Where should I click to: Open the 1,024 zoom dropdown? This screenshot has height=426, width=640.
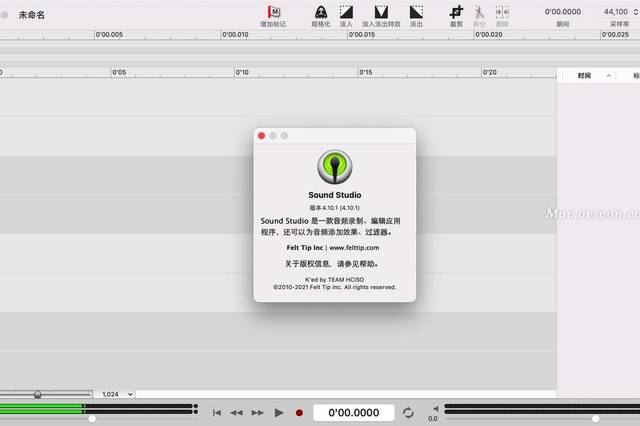pos(117,394)
